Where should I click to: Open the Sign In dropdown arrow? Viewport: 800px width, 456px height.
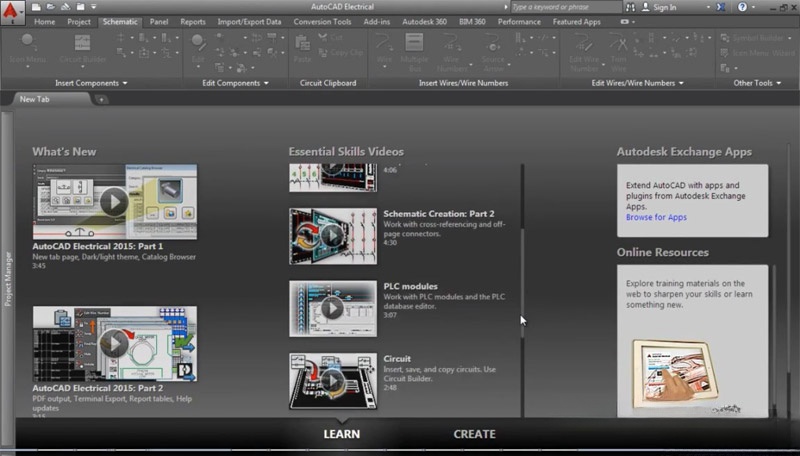[708, 7]
